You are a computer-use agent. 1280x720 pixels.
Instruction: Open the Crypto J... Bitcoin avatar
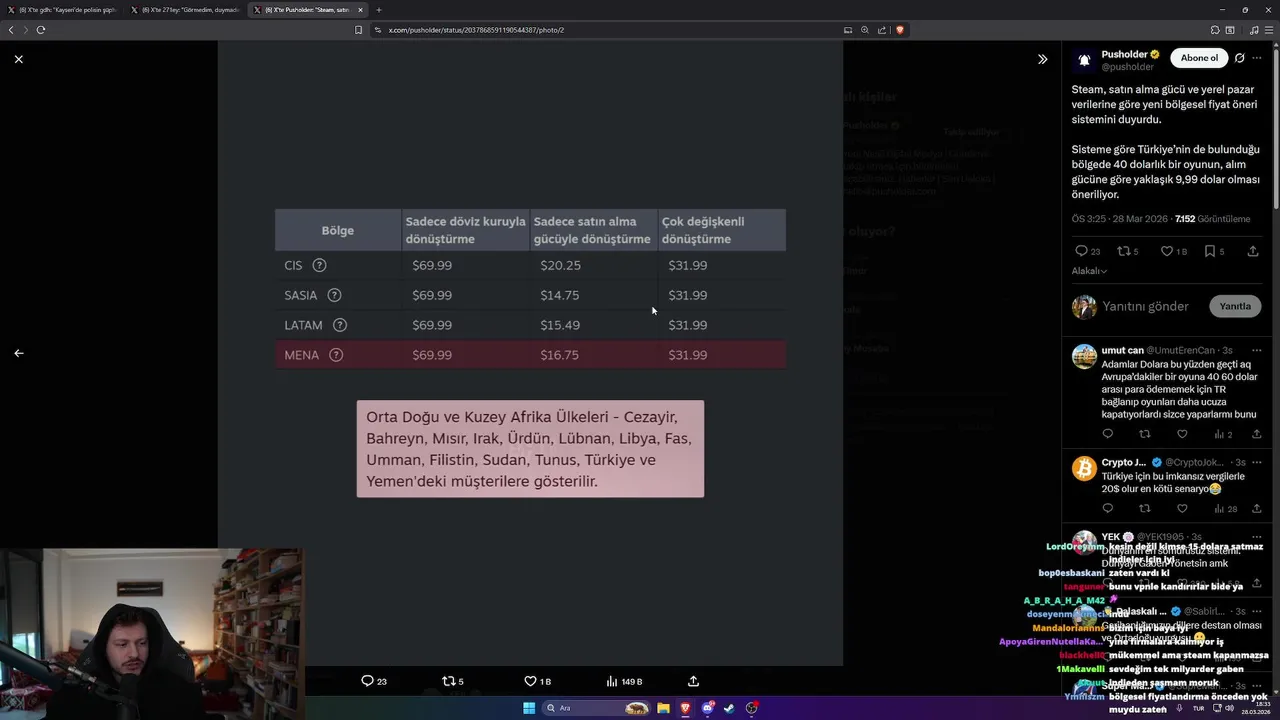[x=1084, y=468]
